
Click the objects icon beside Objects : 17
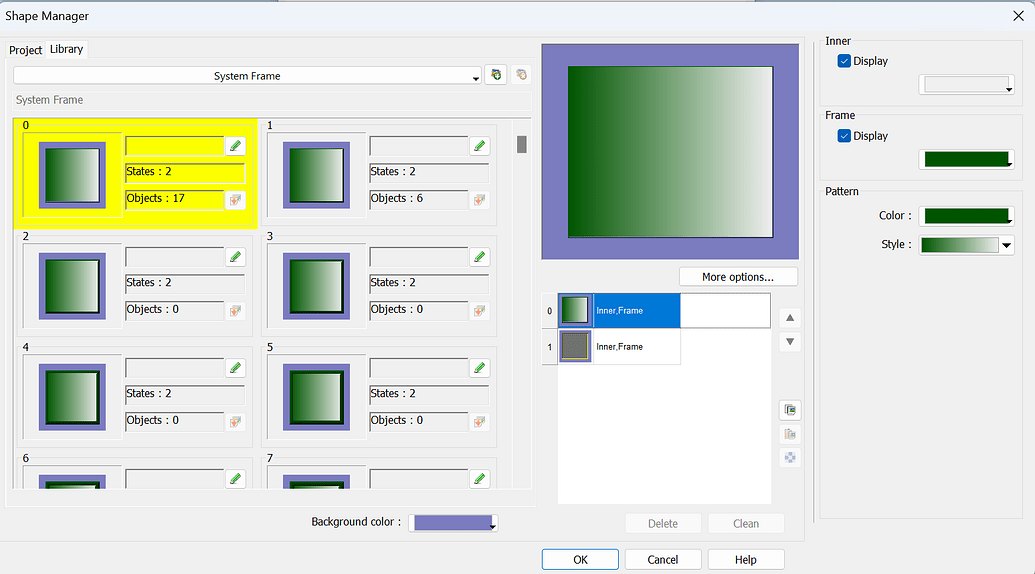pyautogui.click(x=236, y=199)
